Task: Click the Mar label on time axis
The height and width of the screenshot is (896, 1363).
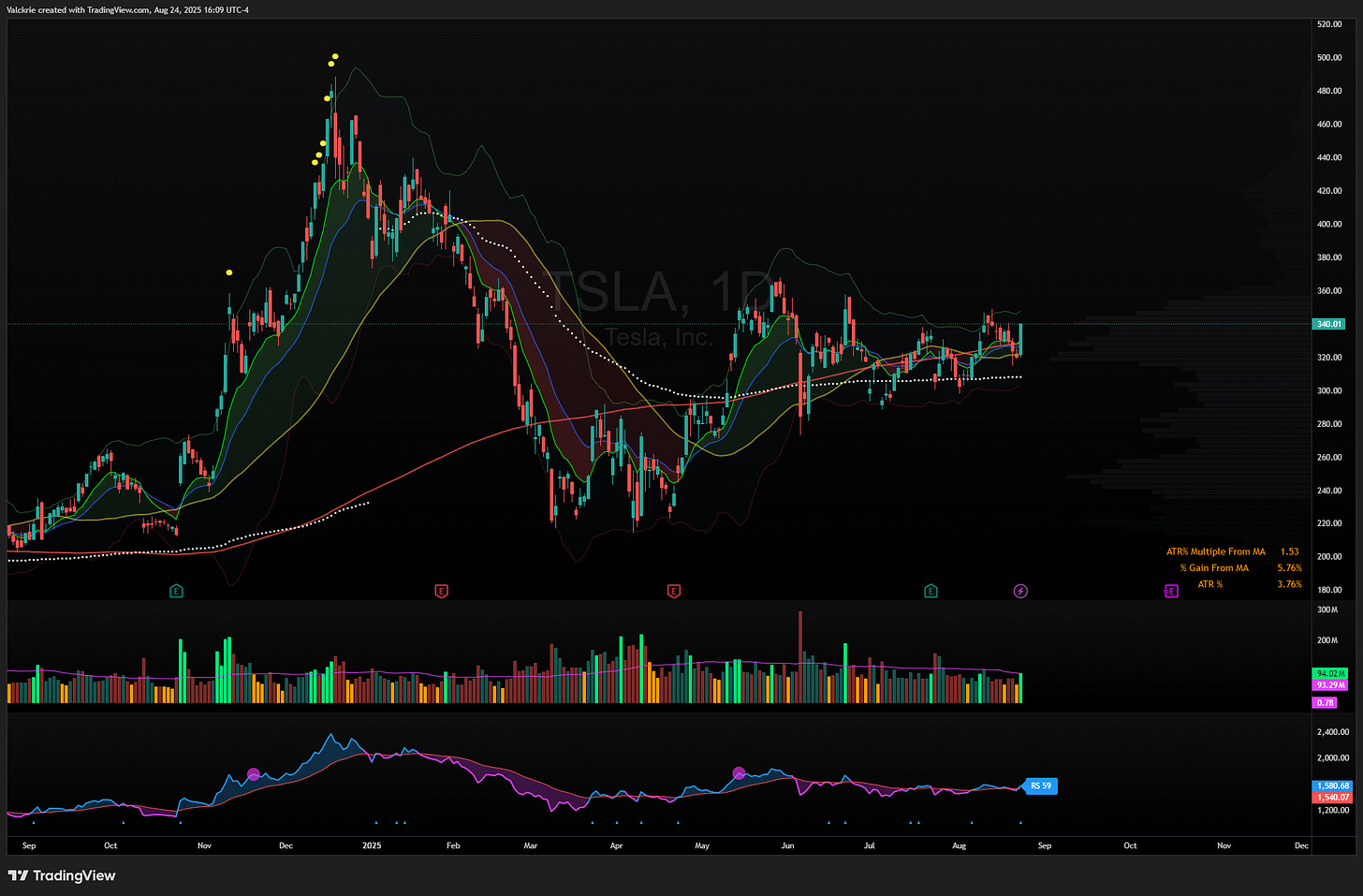Action: [531, 845]
